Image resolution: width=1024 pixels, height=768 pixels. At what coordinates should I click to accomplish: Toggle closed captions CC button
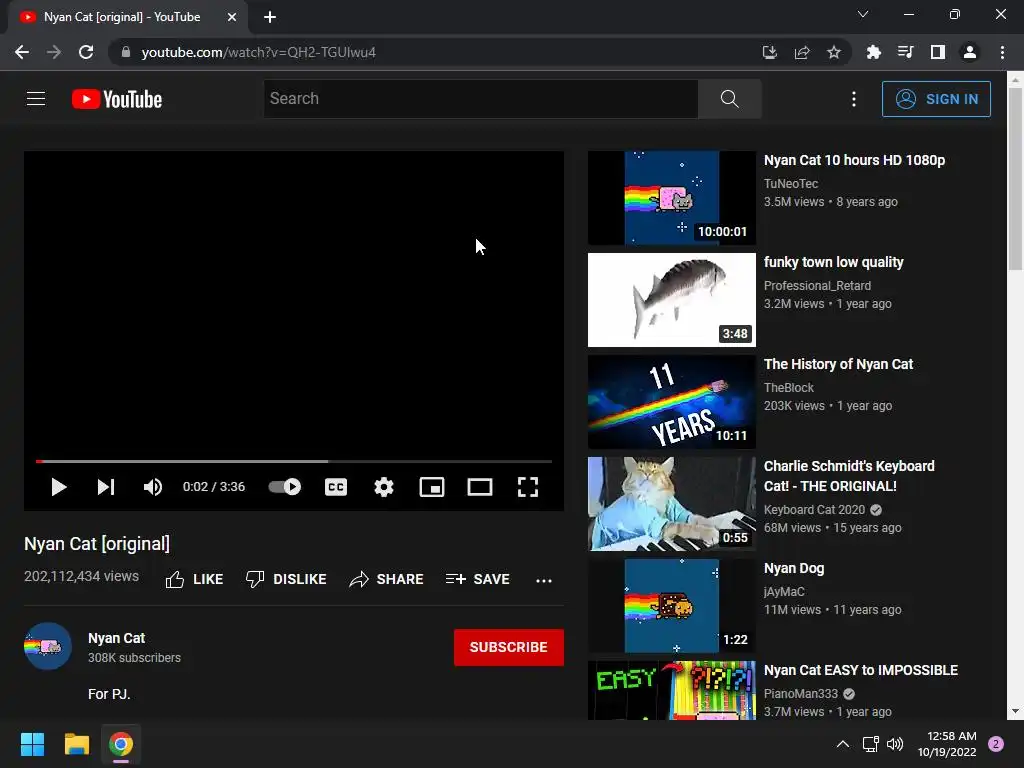click(336, 487)
